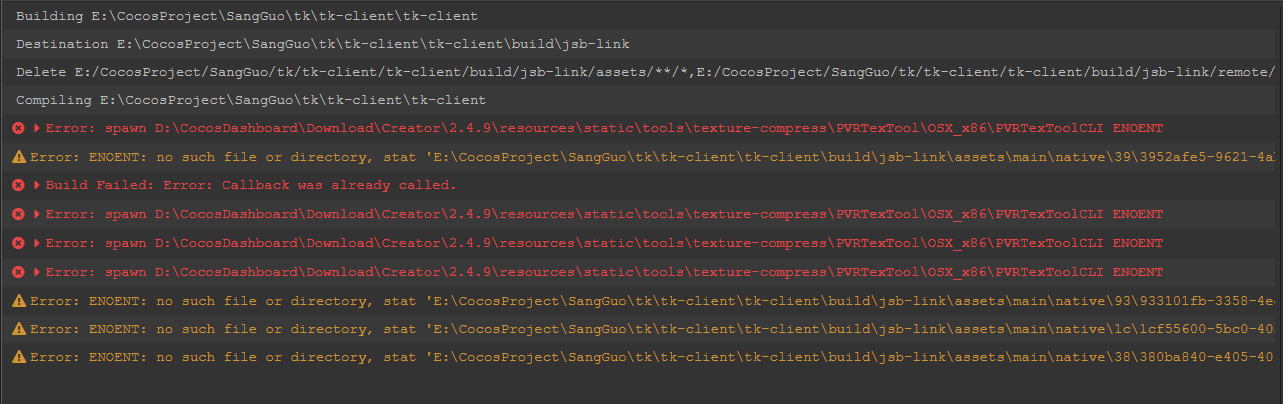1283x404 pixels.
Task: Select the Destination jsb-link log entry
Action: point(322,44)
